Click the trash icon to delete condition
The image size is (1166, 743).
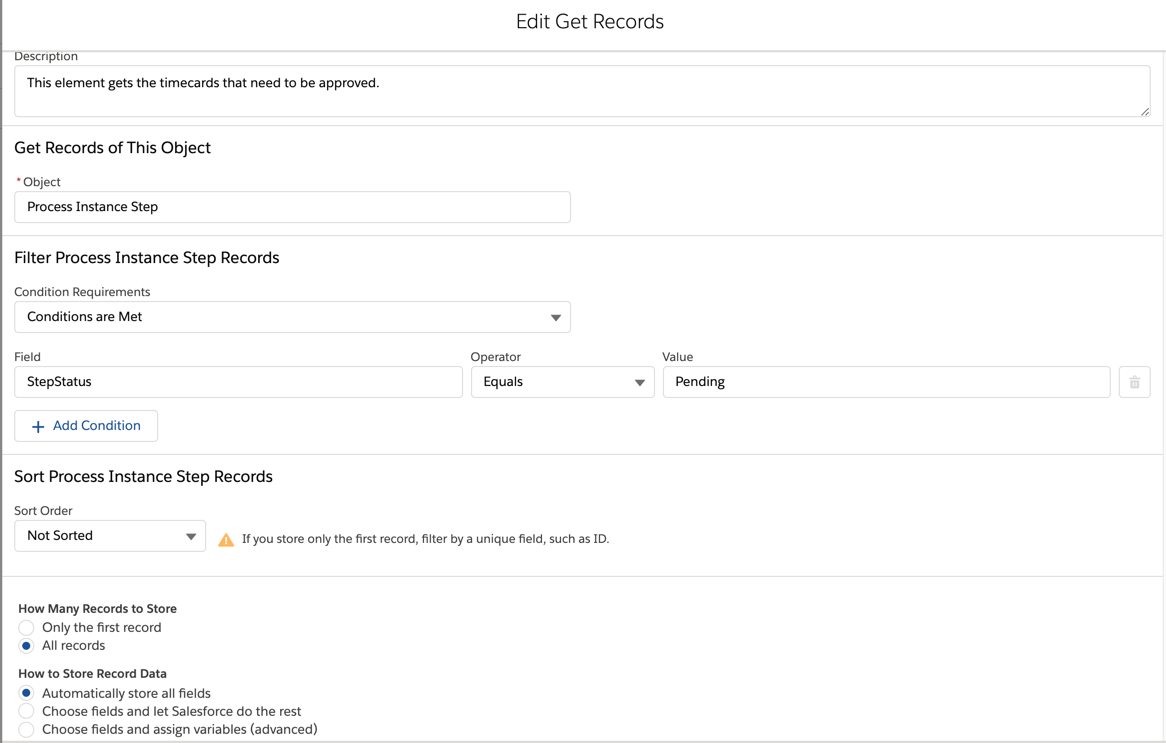1134,382
